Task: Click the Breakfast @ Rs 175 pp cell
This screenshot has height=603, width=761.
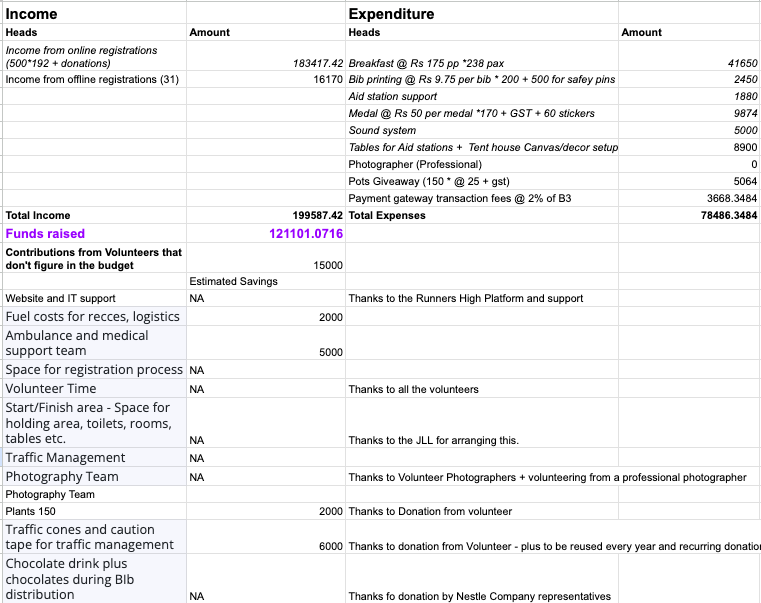Action: (426, 63)
